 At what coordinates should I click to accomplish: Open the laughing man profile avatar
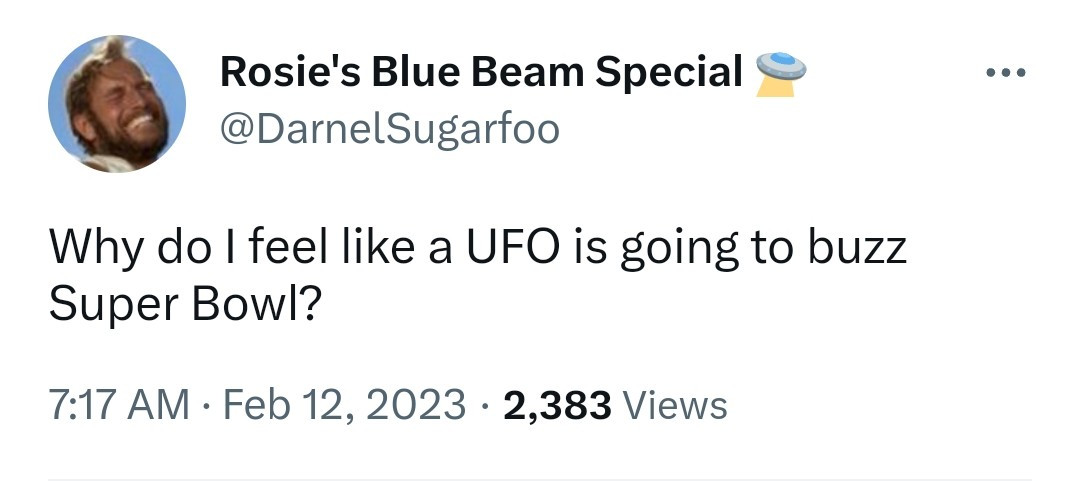[x=116, y=103]
